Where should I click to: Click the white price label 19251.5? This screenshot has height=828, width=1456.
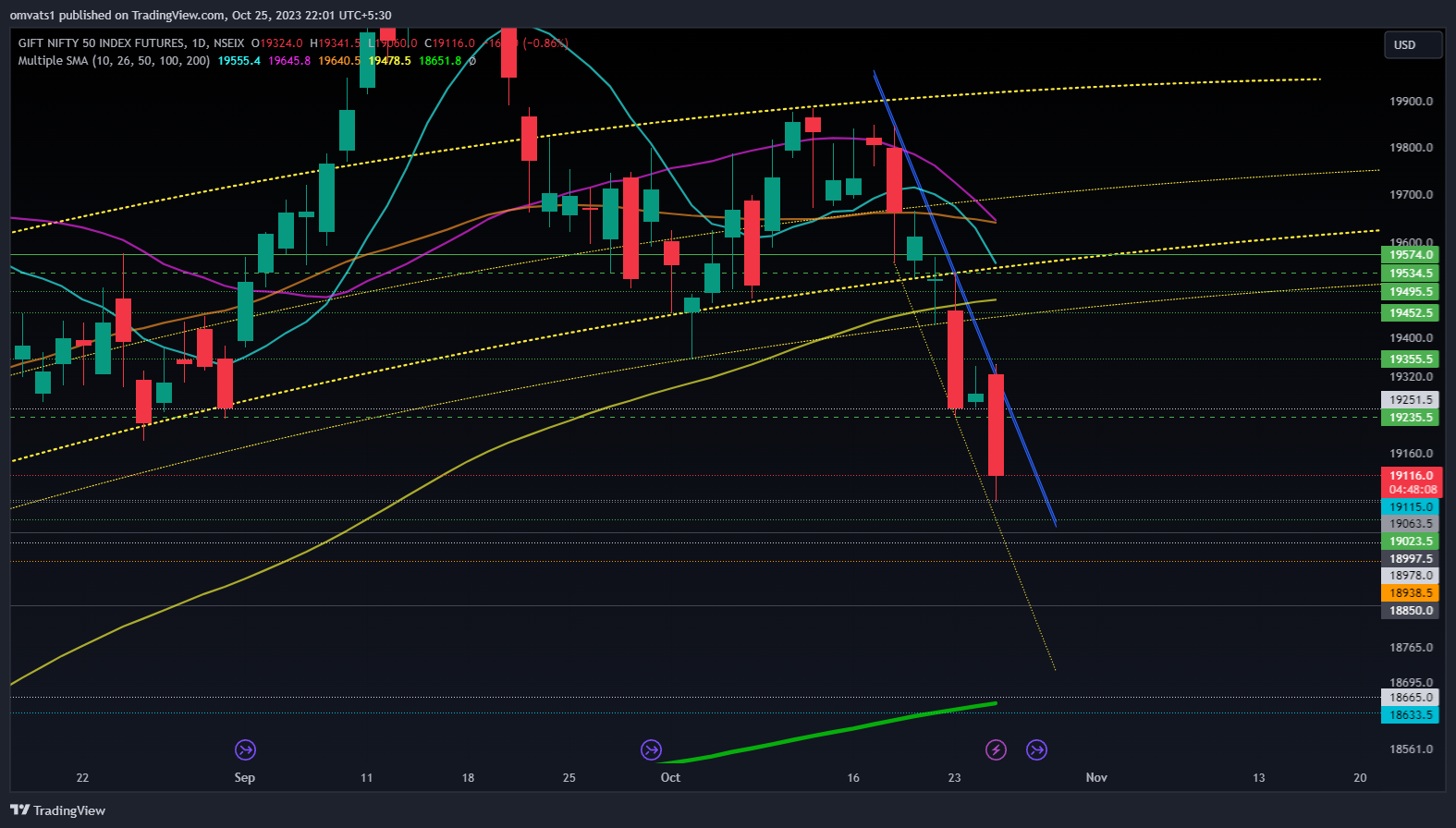[x=1412, y=400]
